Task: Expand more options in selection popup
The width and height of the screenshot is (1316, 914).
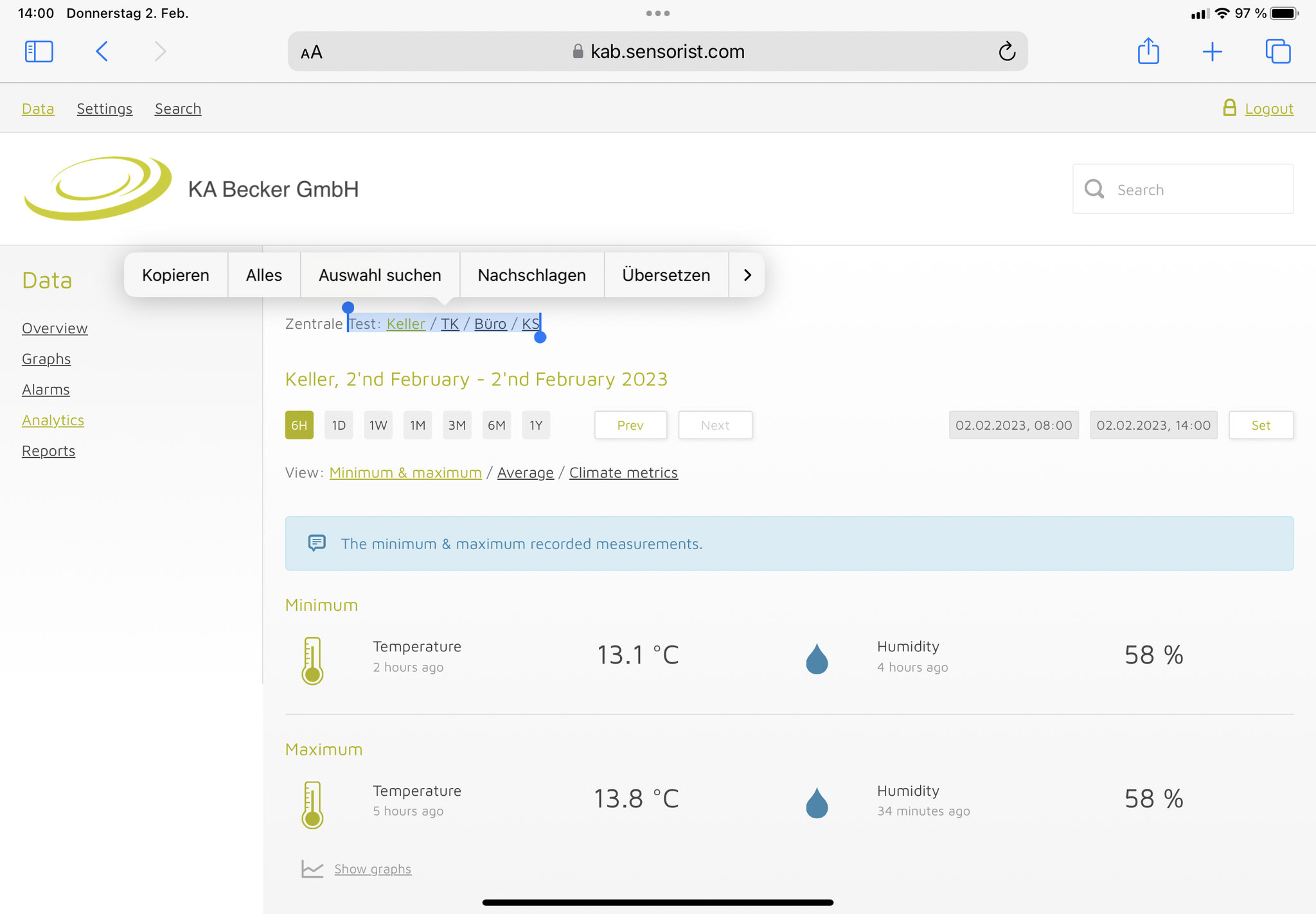Action: click(747, 275)
